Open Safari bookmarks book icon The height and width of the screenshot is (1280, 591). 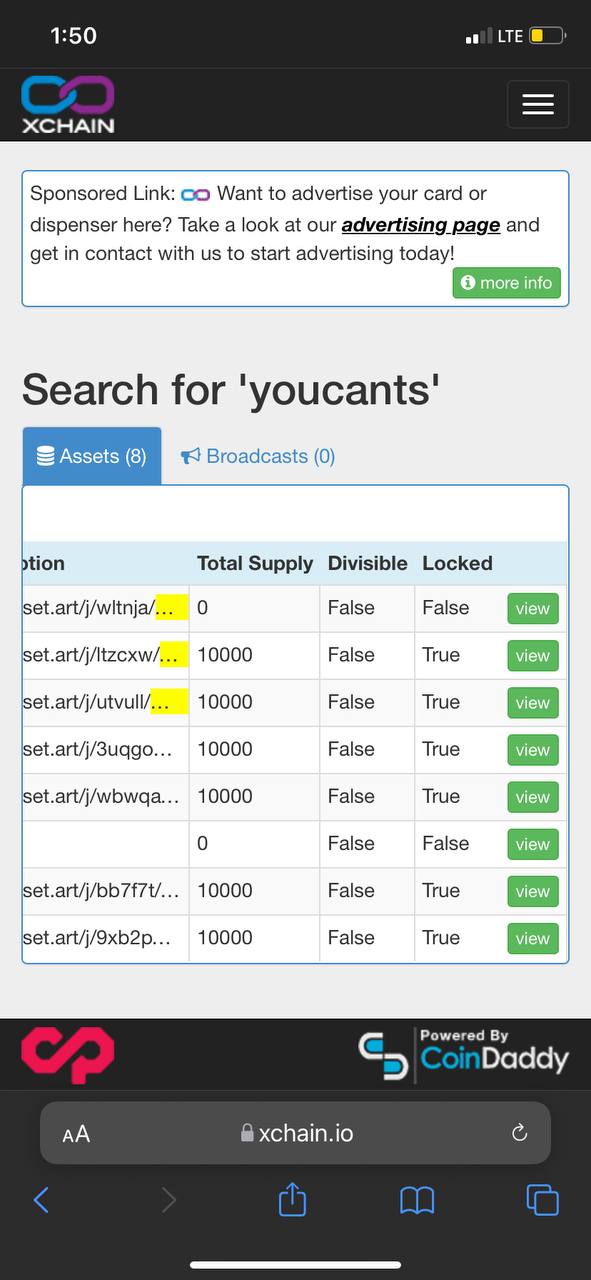coord(416,1199)
